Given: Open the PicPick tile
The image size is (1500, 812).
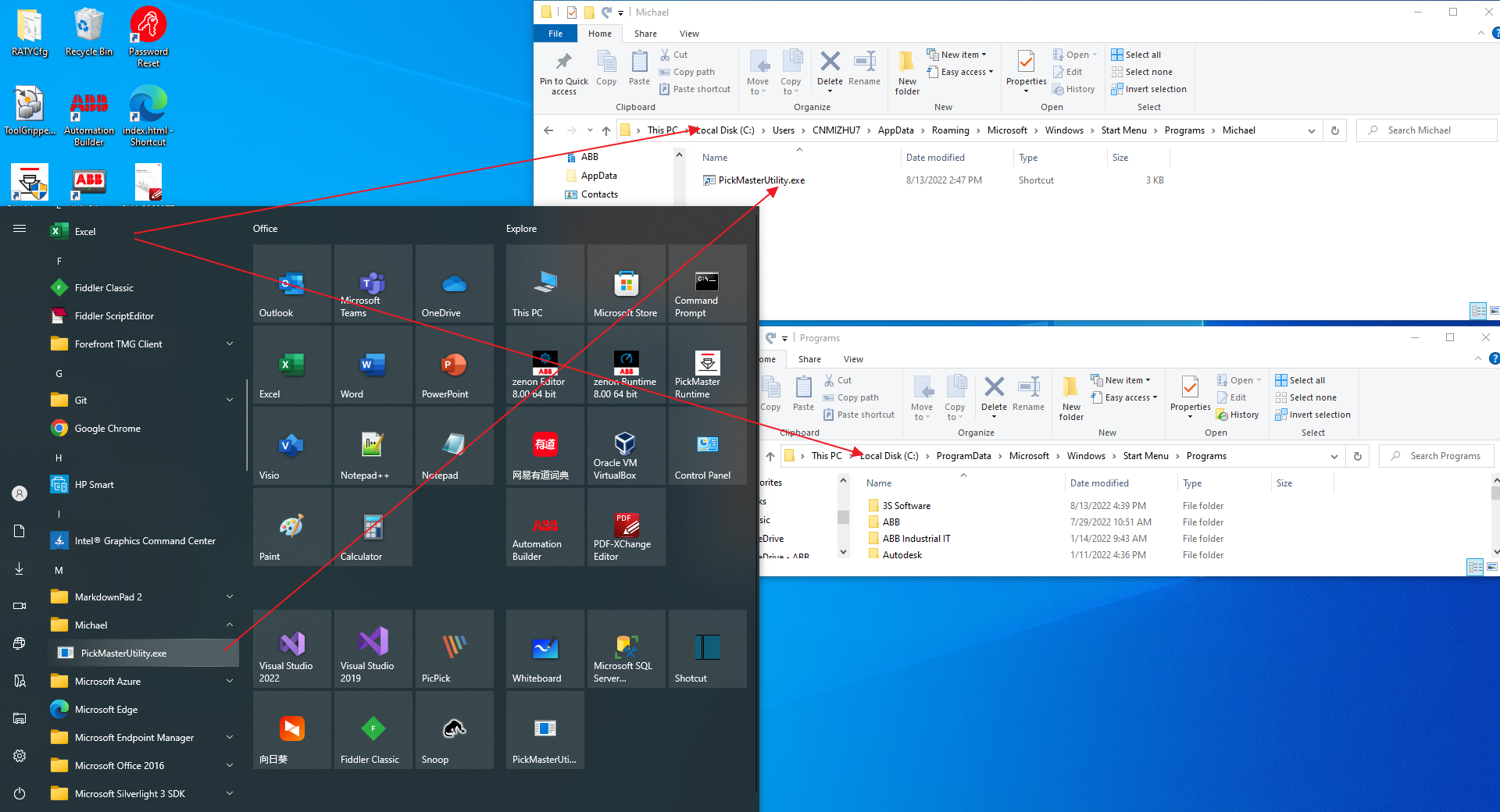Looking at the screenshot, I should [454, 649].
